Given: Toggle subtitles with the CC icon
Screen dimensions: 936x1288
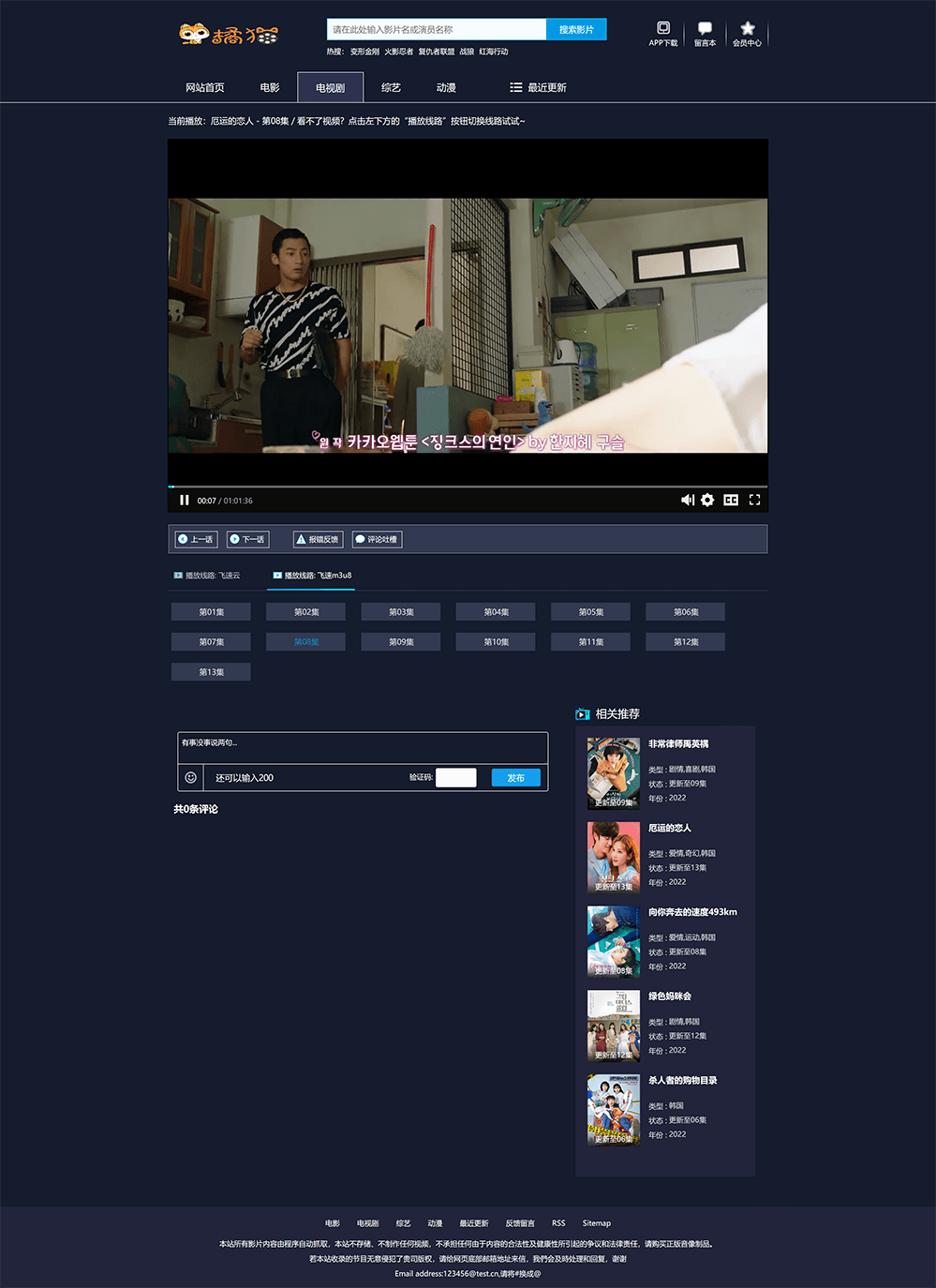Looking at the screenshot, I should point(730,500).
